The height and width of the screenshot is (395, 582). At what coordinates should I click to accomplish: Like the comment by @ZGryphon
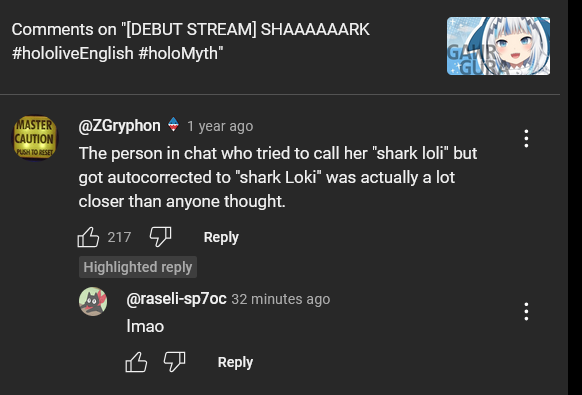[x=88, y=237]
